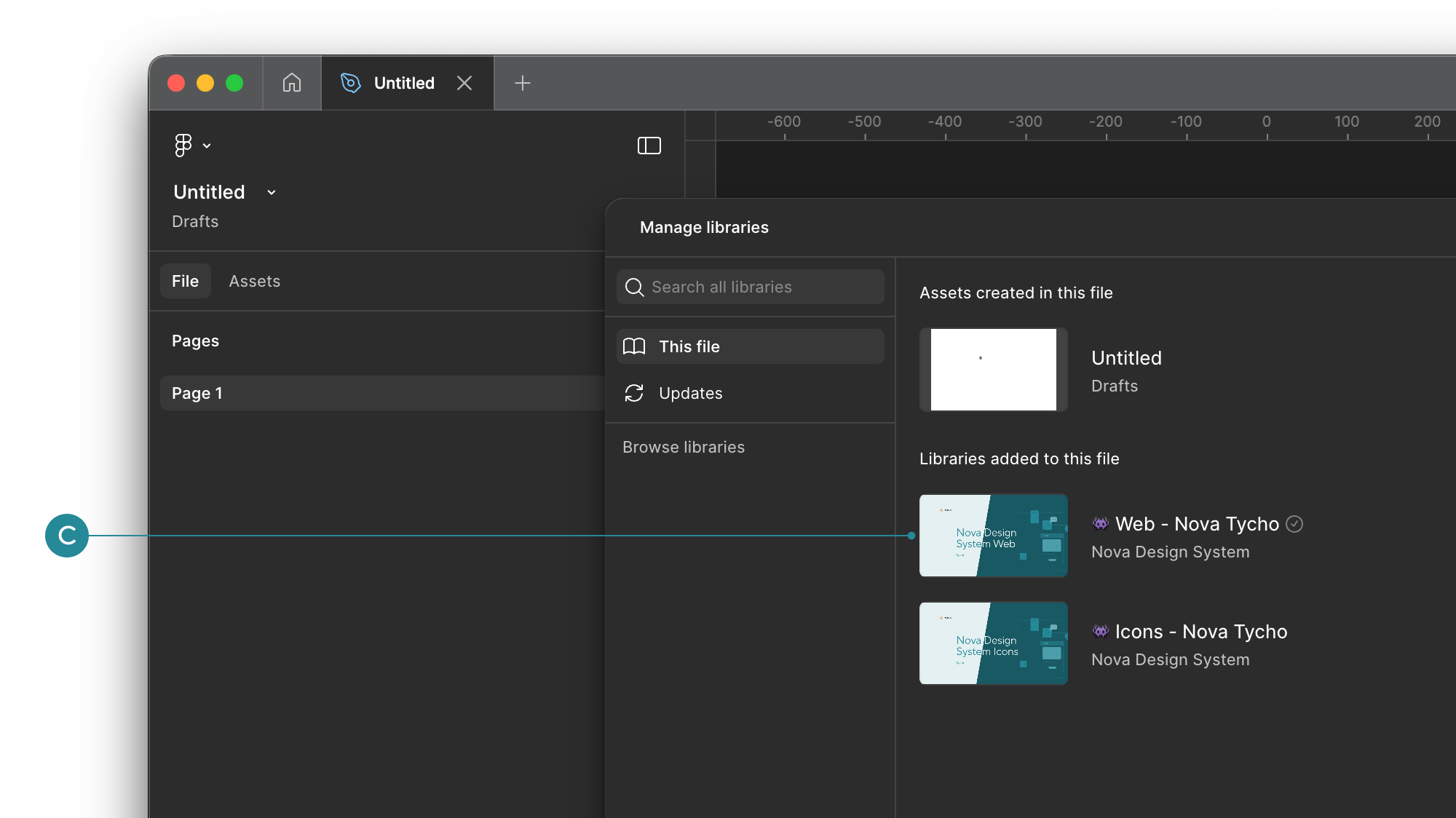
Task: Expand chevron next to Figma logo
Action: pos(207,146)
